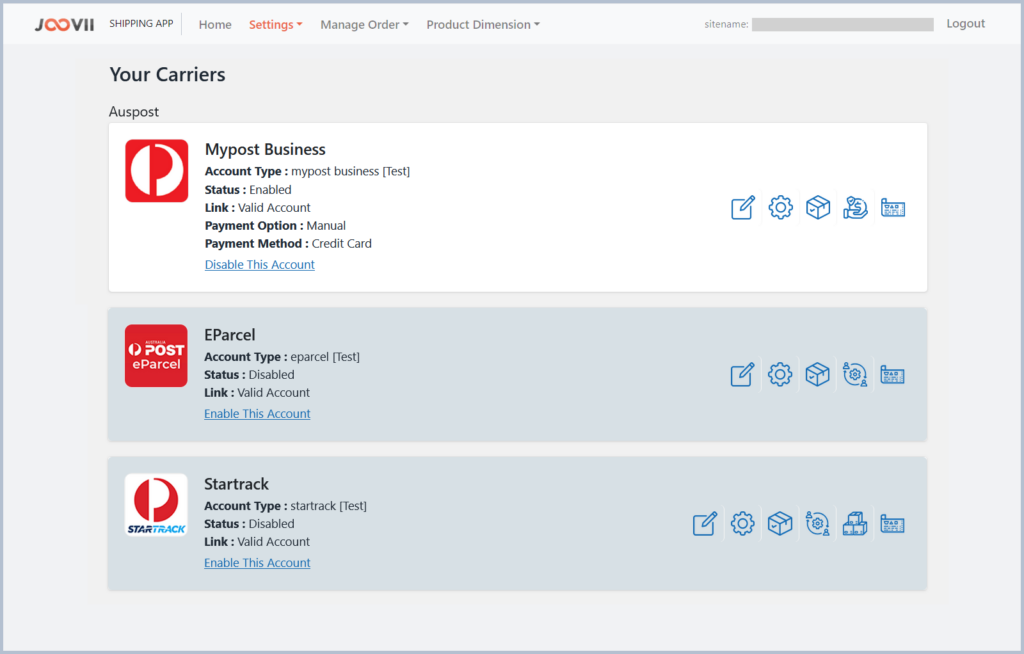Click Disable This Account for Mypost Business
1024x654 pixels.
click(x=260, y=265)
